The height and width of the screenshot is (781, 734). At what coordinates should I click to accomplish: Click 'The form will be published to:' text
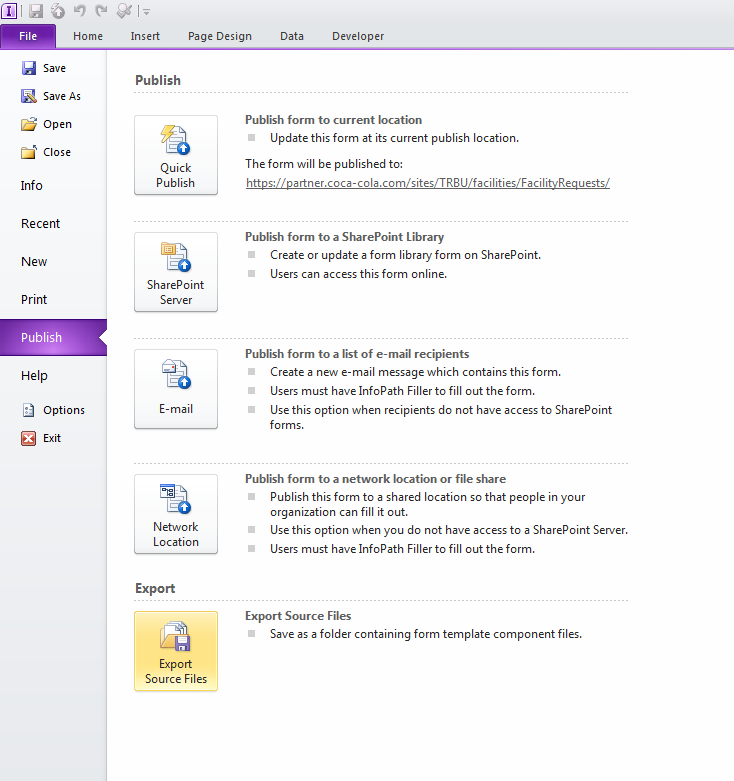coord(324,164)
